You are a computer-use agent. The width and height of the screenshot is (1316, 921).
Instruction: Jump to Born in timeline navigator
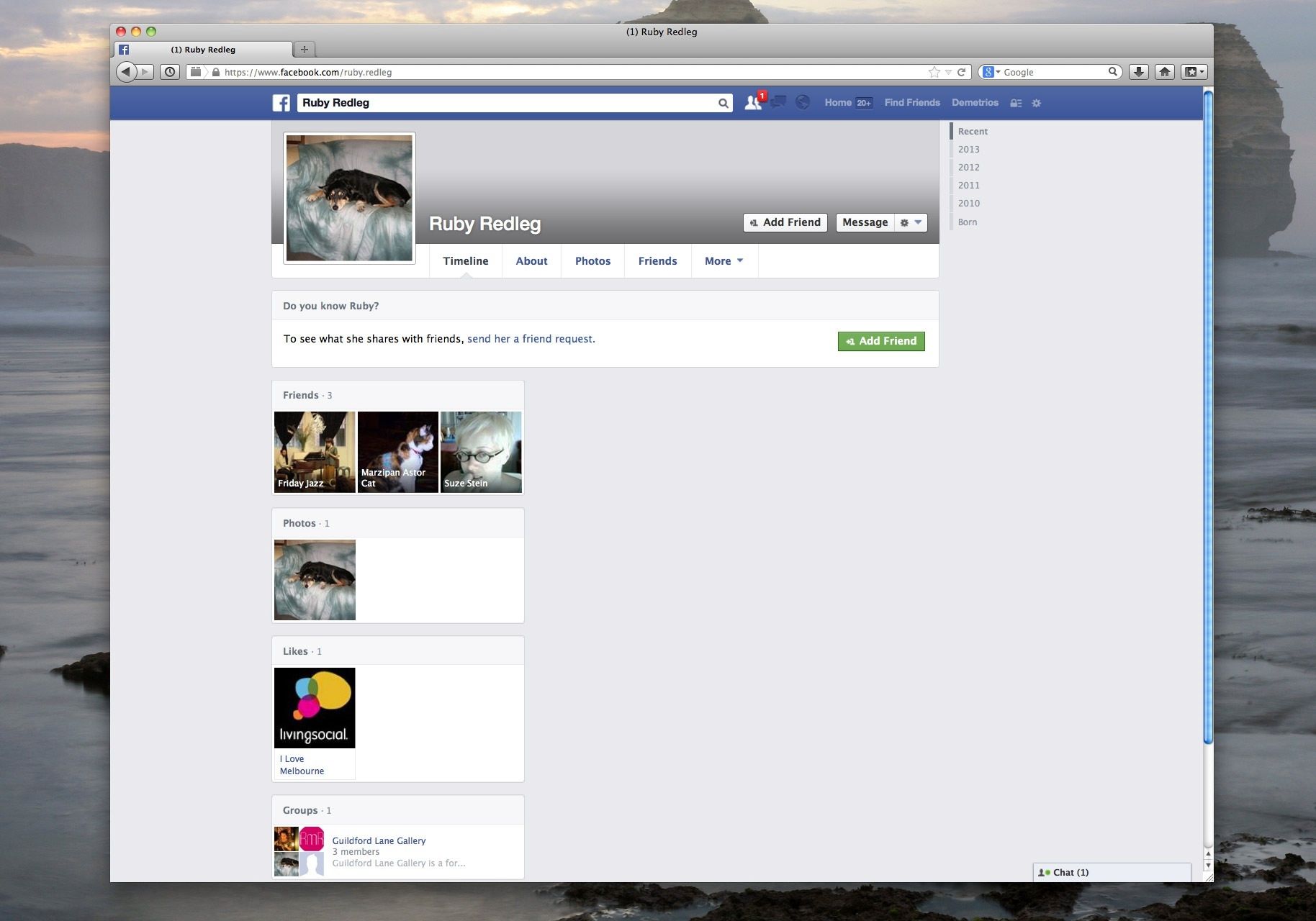pos(967,222)
